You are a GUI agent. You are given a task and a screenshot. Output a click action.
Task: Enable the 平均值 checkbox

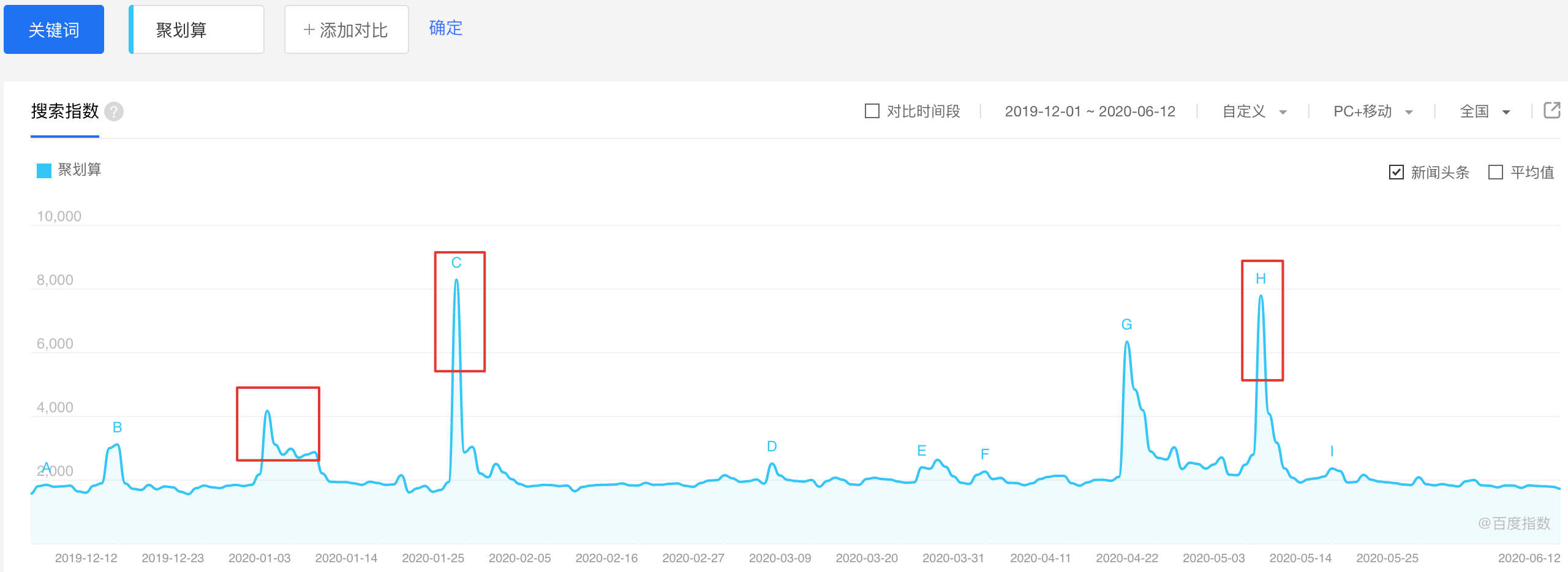coord(1496,172)
